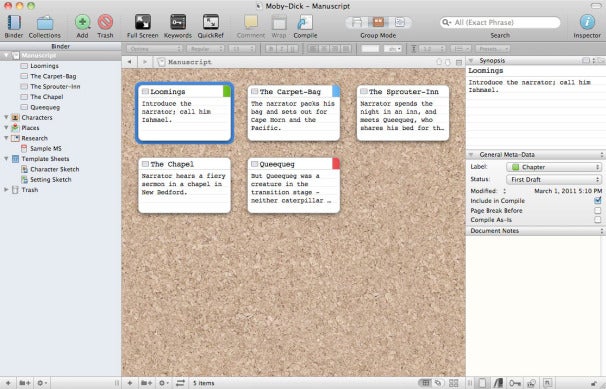Image resolution: width=606 pixels, height=389 pixels.
Task: Add new card with corkboard footer plus
Action: (130, 383)
